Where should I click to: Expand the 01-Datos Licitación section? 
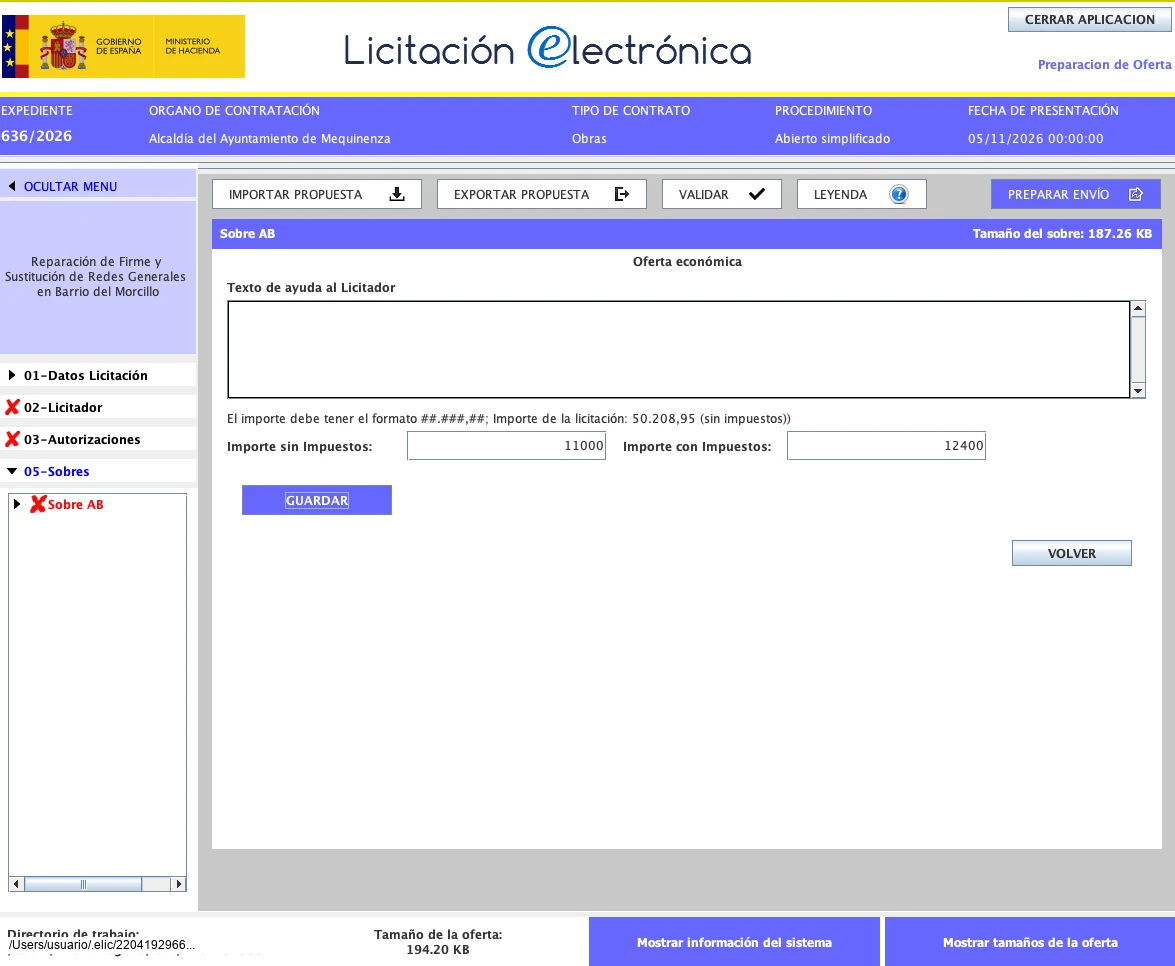click(12, 375)
